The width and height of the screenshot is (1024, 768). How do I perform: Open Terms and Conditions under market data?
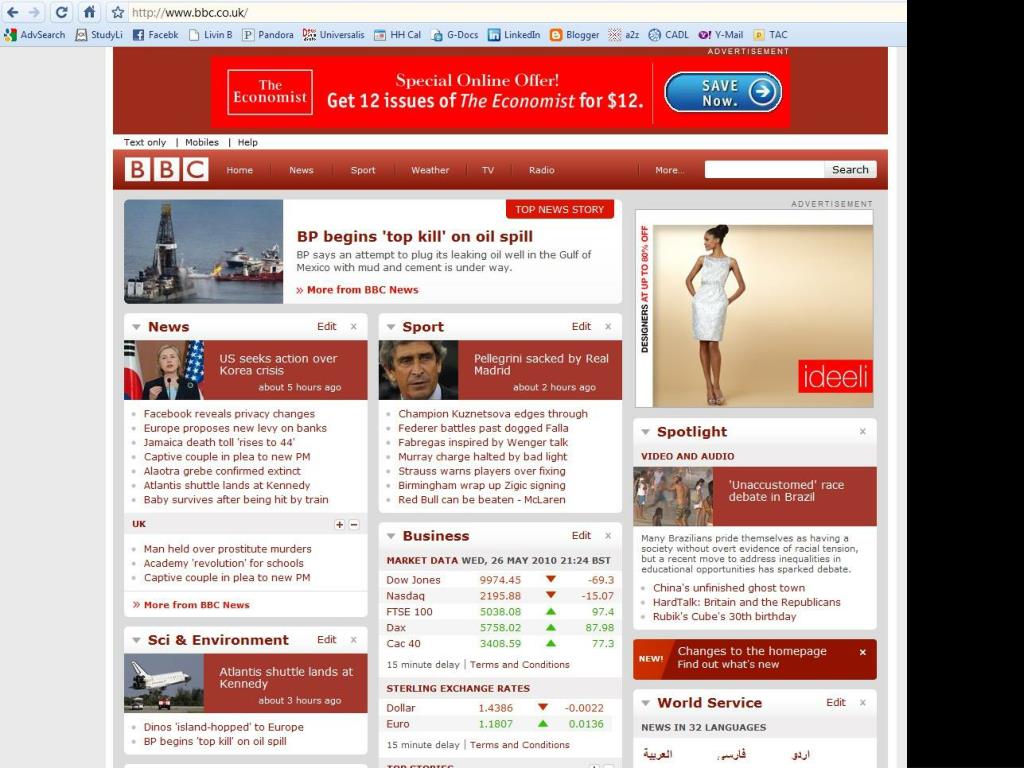pos(519,665)
